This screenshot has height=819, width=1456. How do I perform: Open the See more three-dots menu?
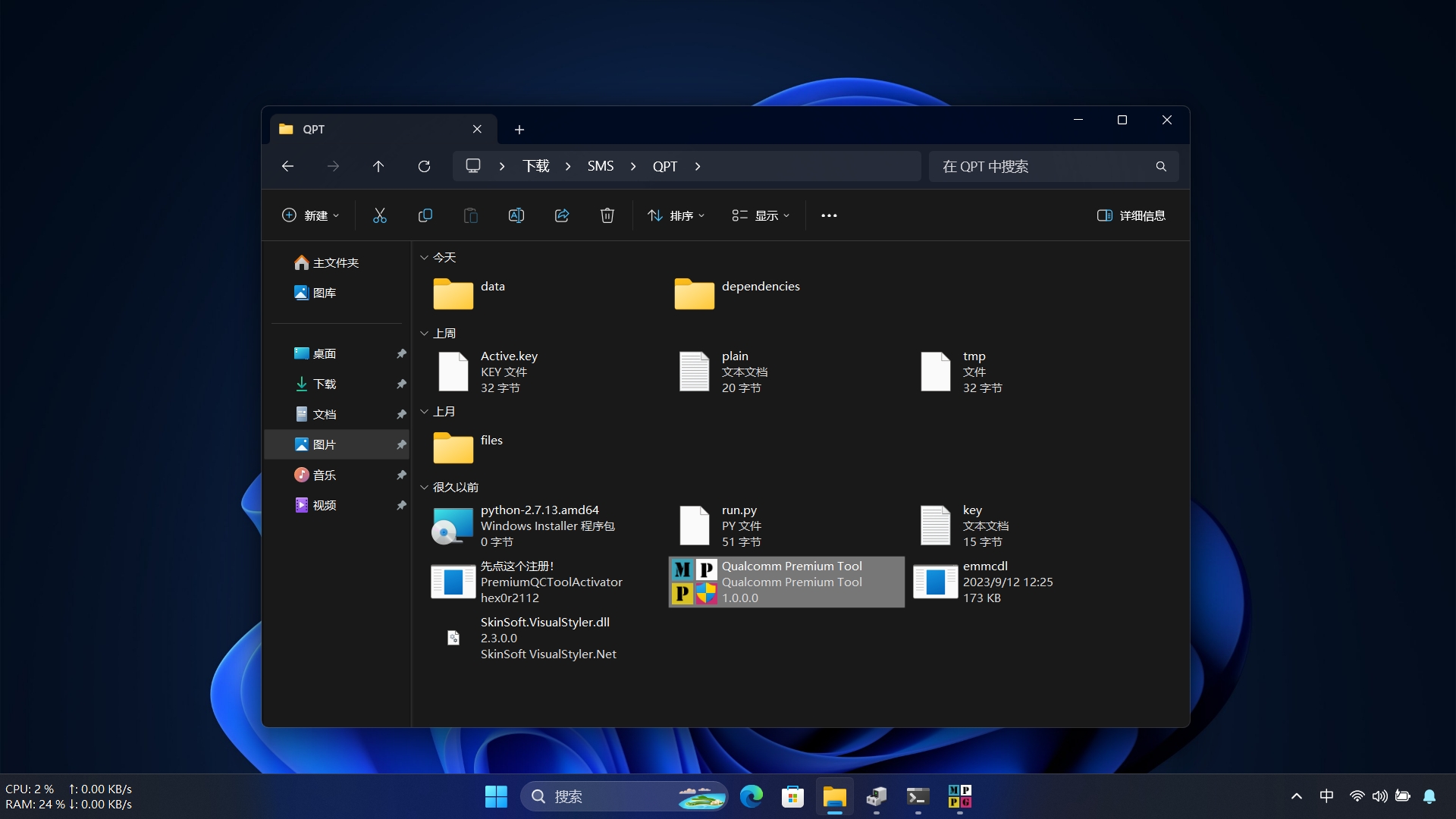[829, 216]
